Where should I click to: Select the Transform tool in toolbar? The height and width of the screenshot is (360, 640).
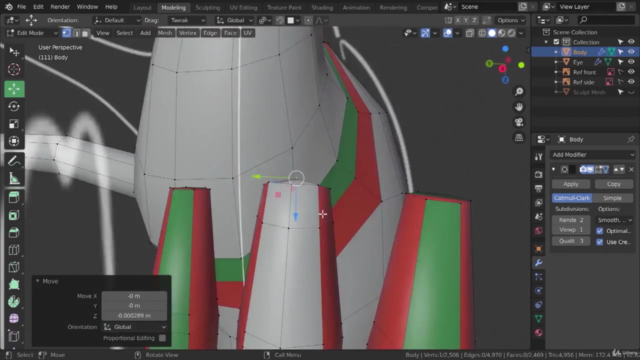click(x=14, y=141)
